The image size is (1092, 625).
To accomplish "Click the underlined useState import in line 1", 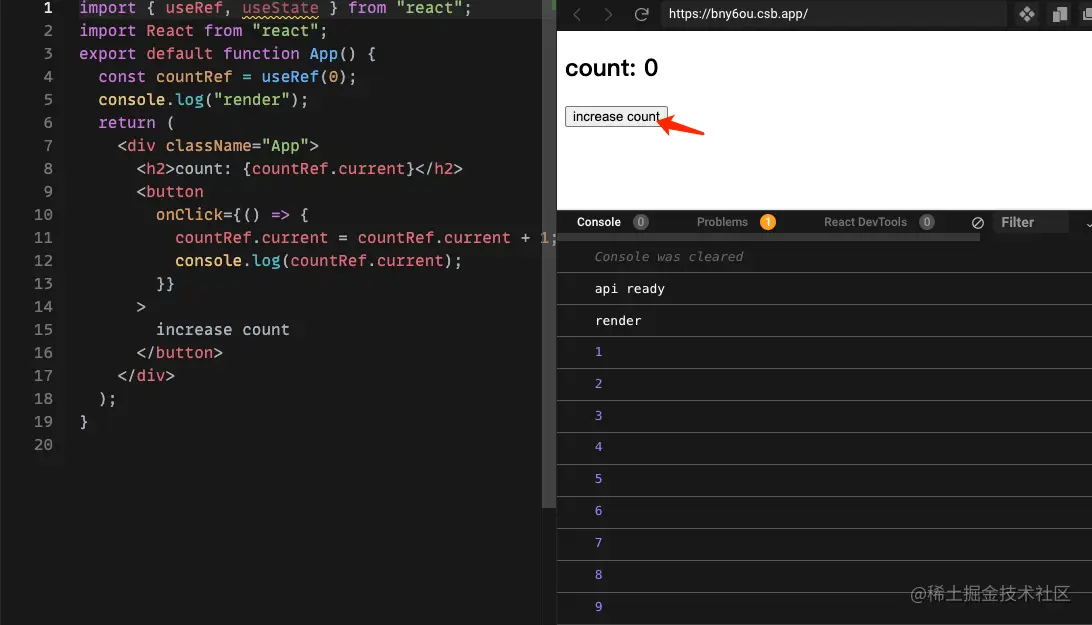I will (280, 8).
